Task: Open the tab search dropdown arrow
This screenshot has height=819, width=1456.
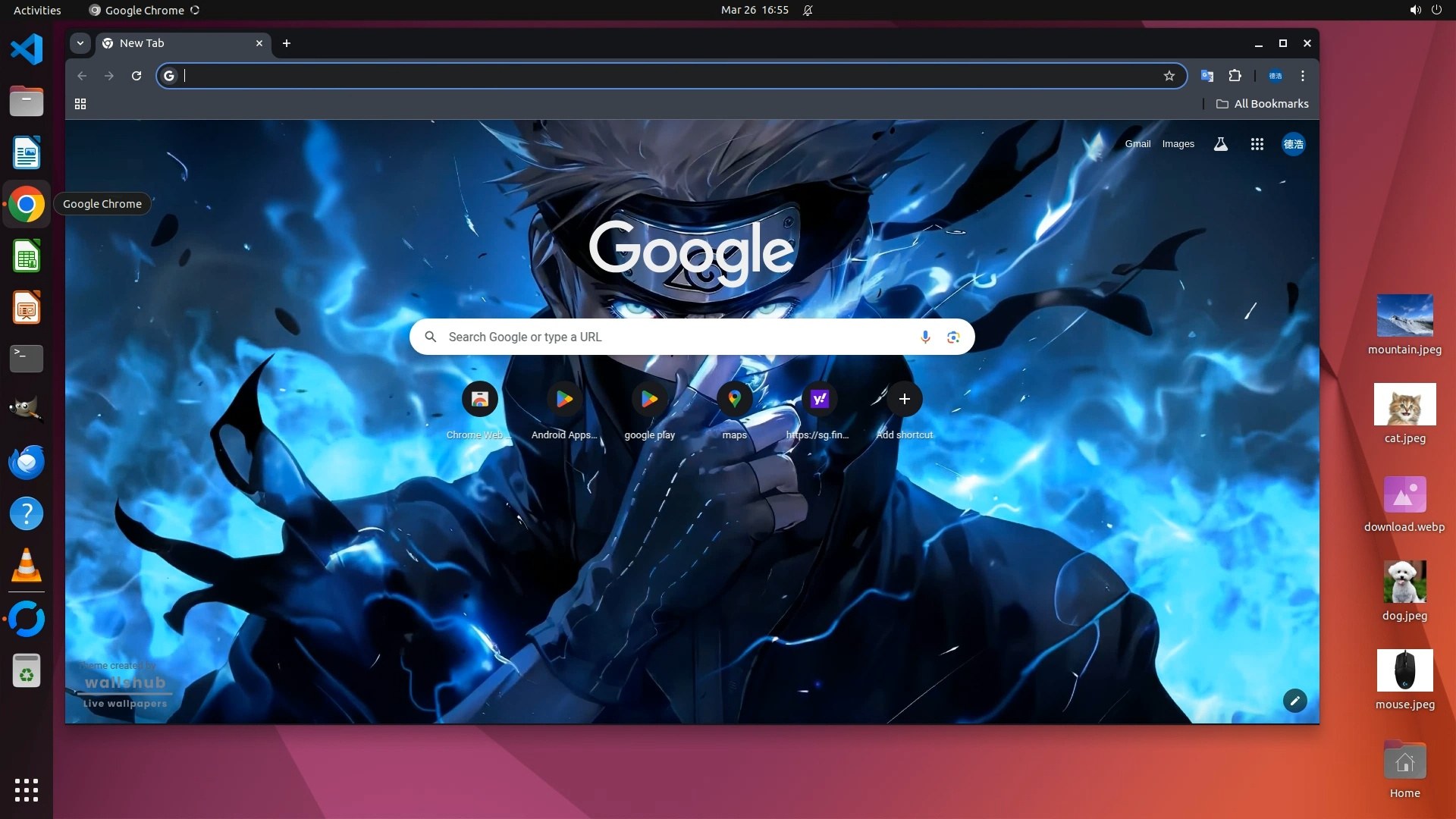Action: pyautogui.click(x=80, y=43)
